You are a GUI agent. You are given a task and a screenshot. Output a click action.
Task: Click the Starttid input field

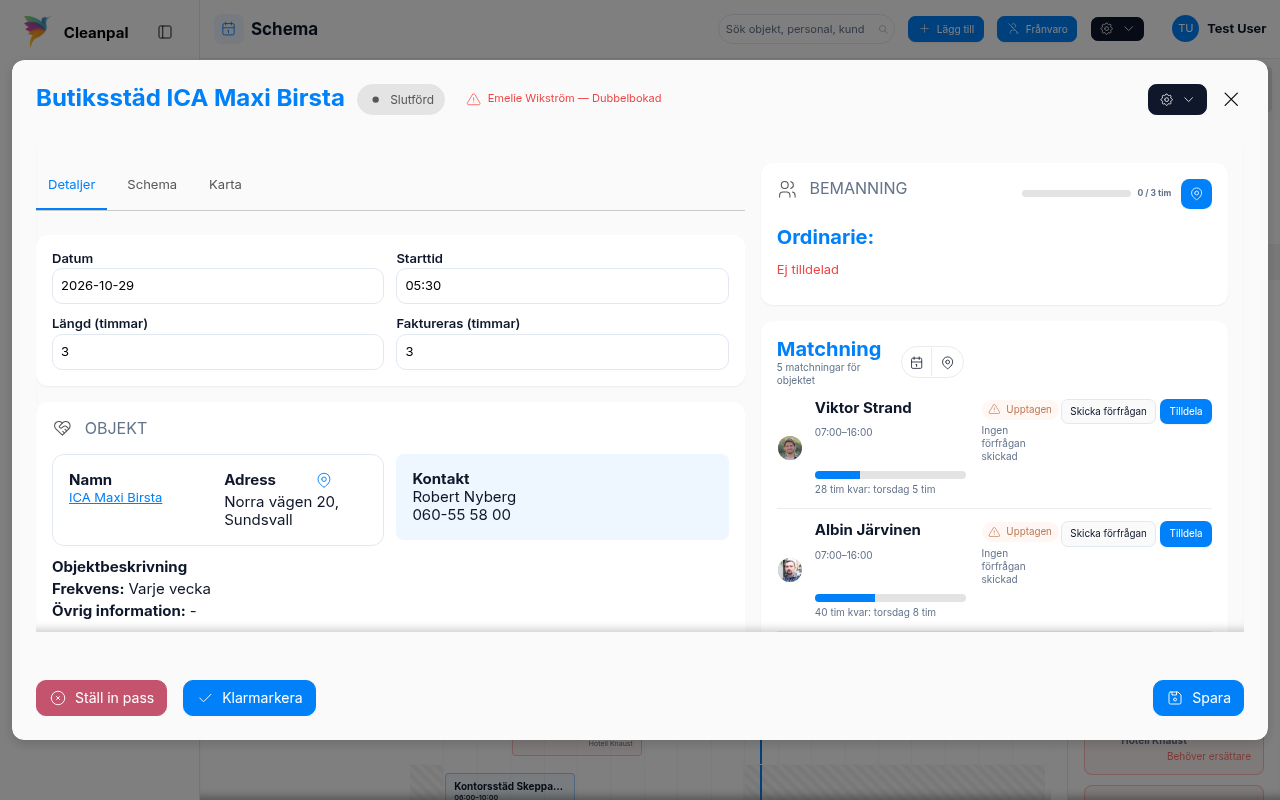click(562, 286)
